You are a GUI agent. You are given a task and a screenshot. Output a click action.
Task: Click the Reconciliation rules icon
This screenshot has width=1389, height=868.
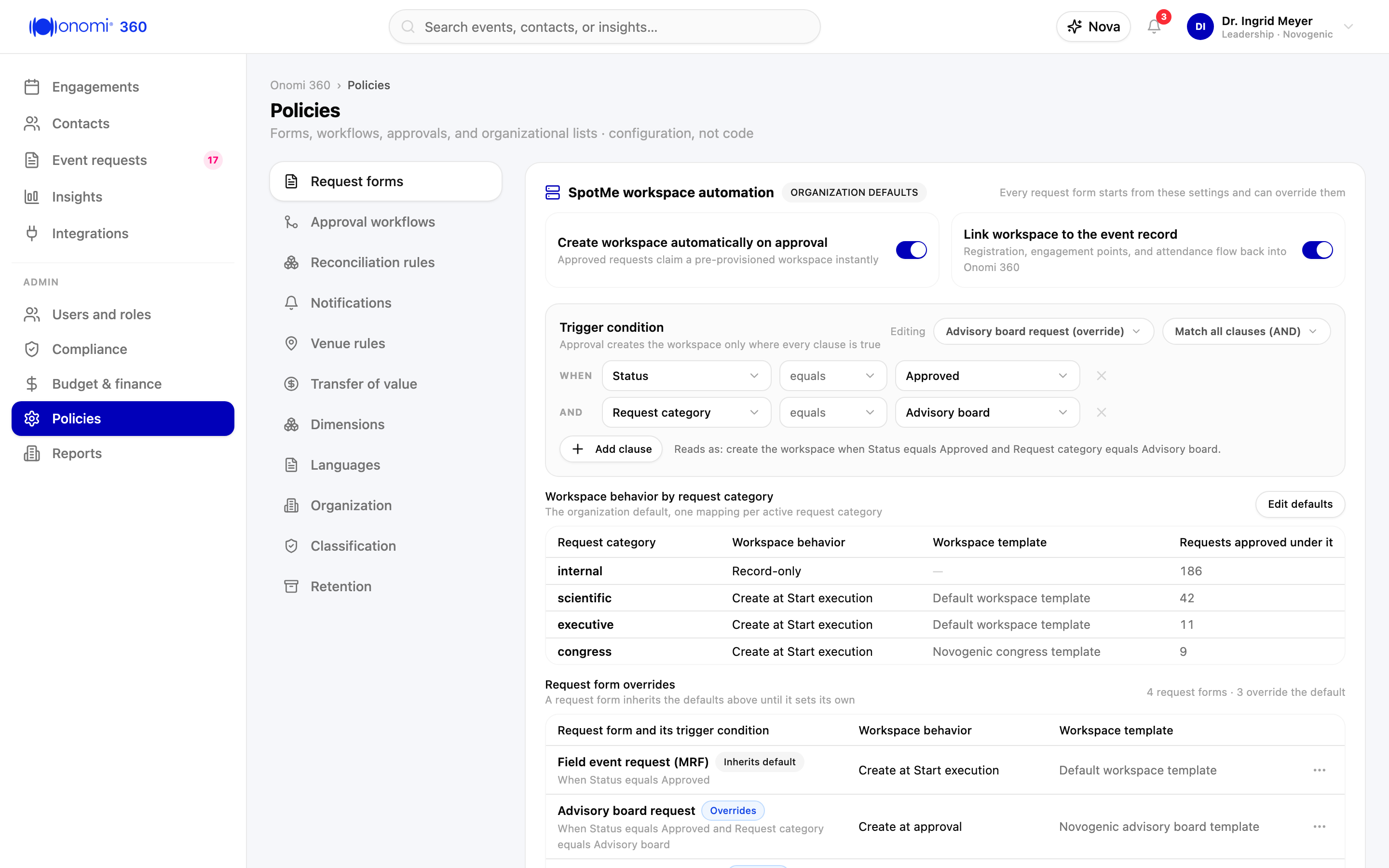(x=291, y=262)
